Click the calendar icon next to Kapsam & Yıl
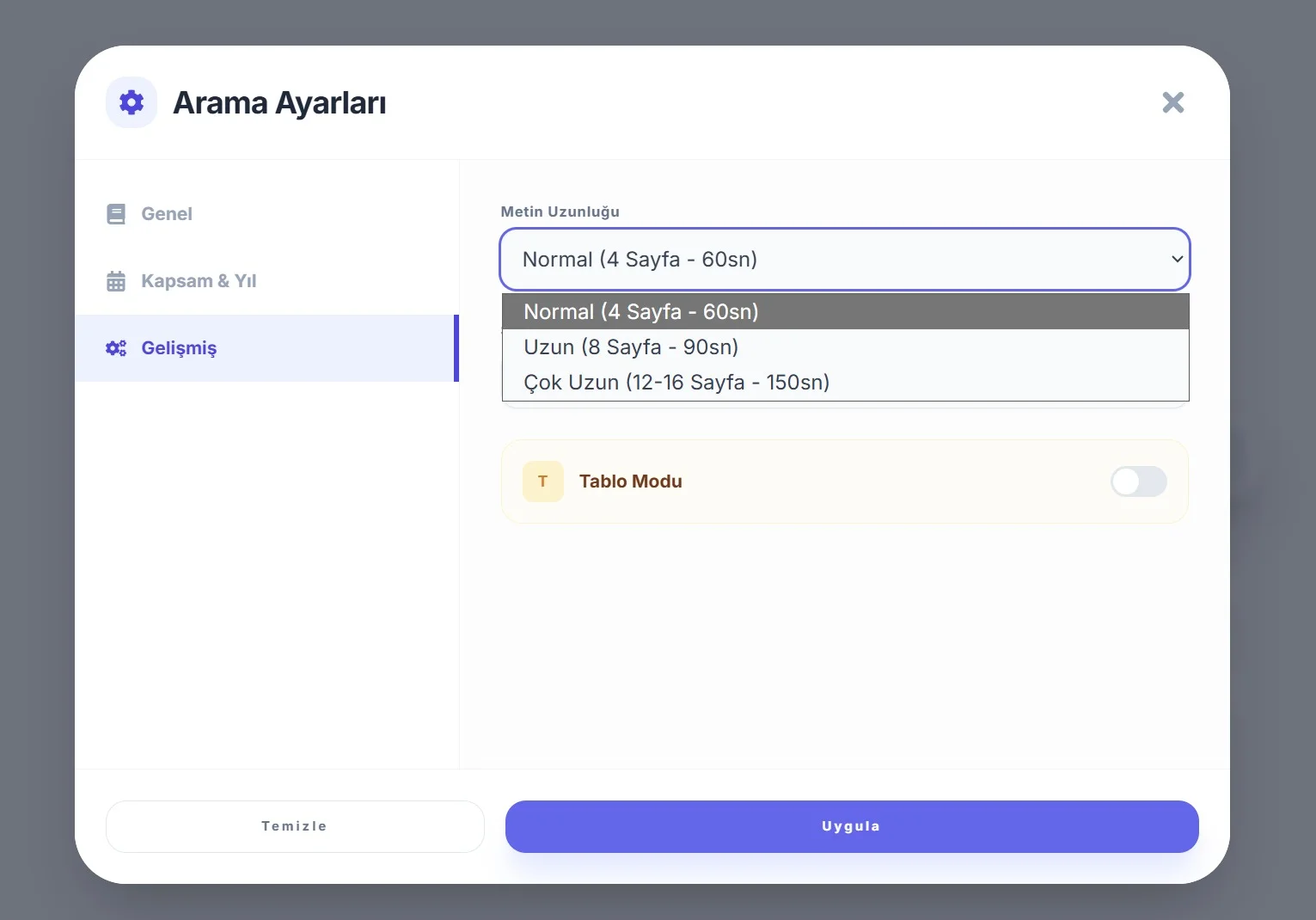The width and height of the screenshot is (1316, 920). click(x=116, y=281)
